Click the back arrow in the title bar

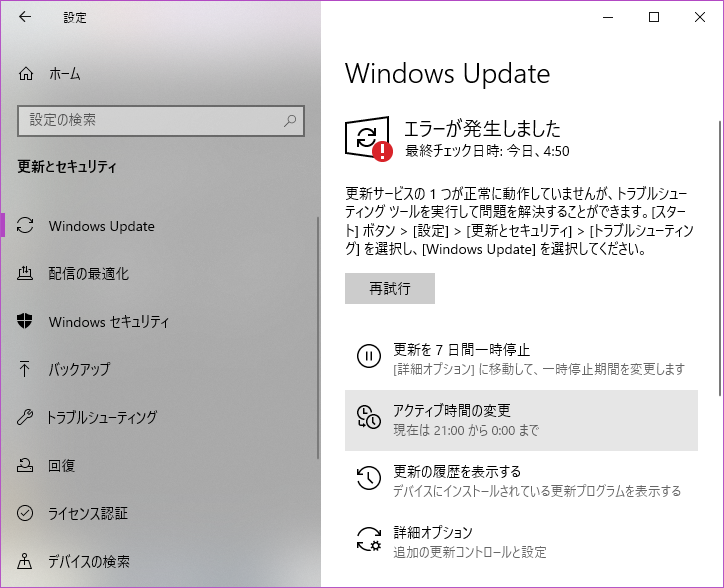[25, 18]
